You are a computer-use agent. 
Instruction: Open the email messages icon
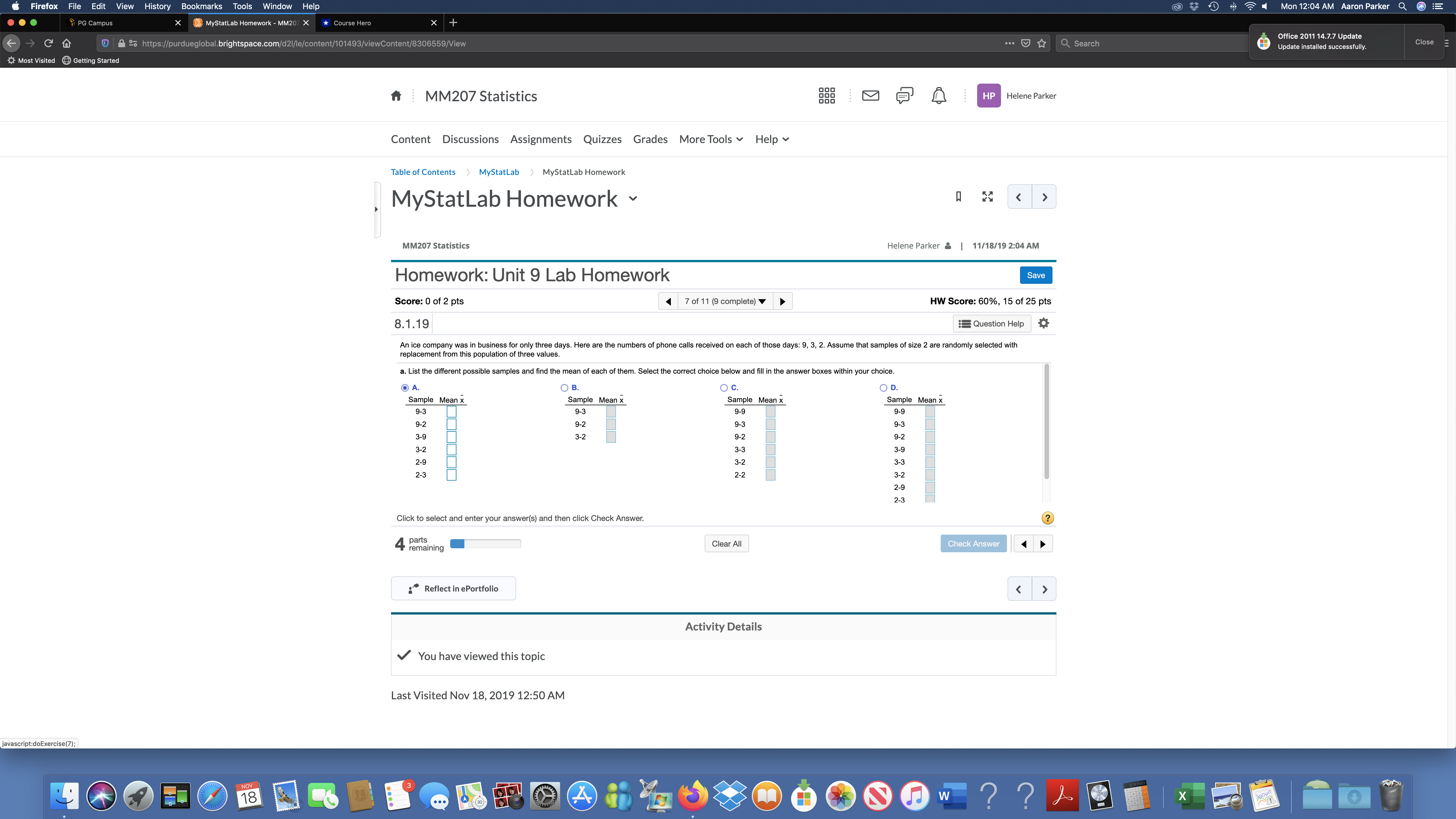click(x=870, y=96)
